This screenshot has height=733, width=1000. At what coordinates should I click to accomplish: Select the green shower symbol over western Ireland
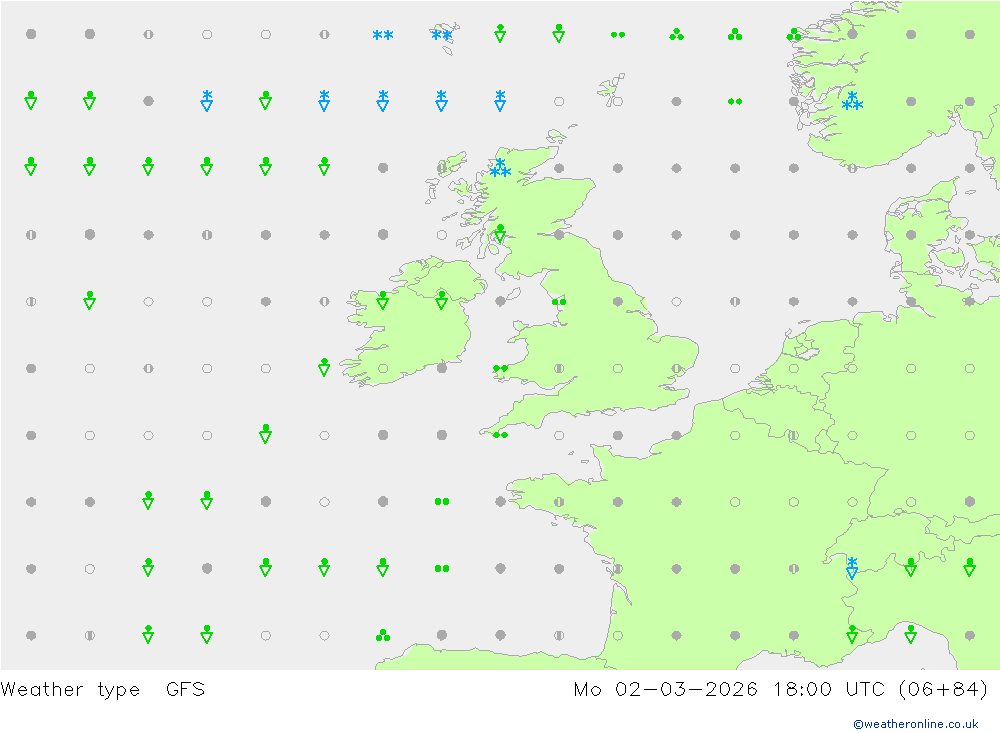[382, 300]
